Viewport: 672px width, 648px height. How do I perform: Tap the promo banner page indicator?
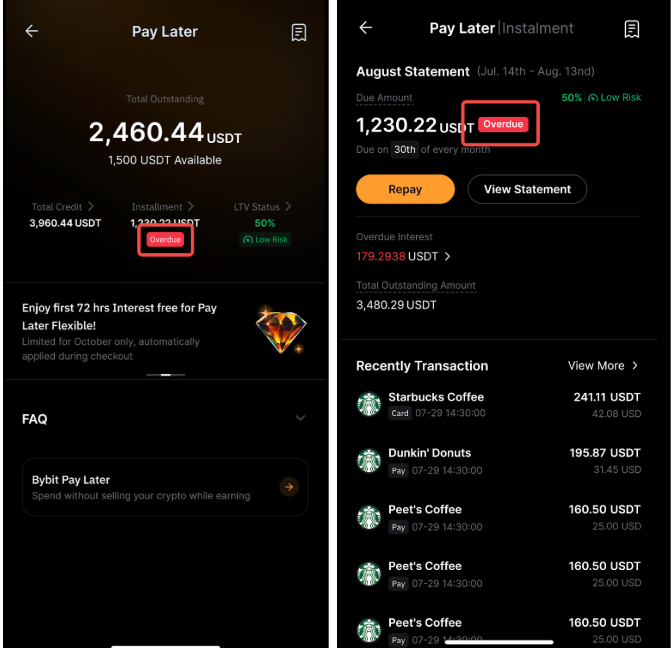point(165,375)
